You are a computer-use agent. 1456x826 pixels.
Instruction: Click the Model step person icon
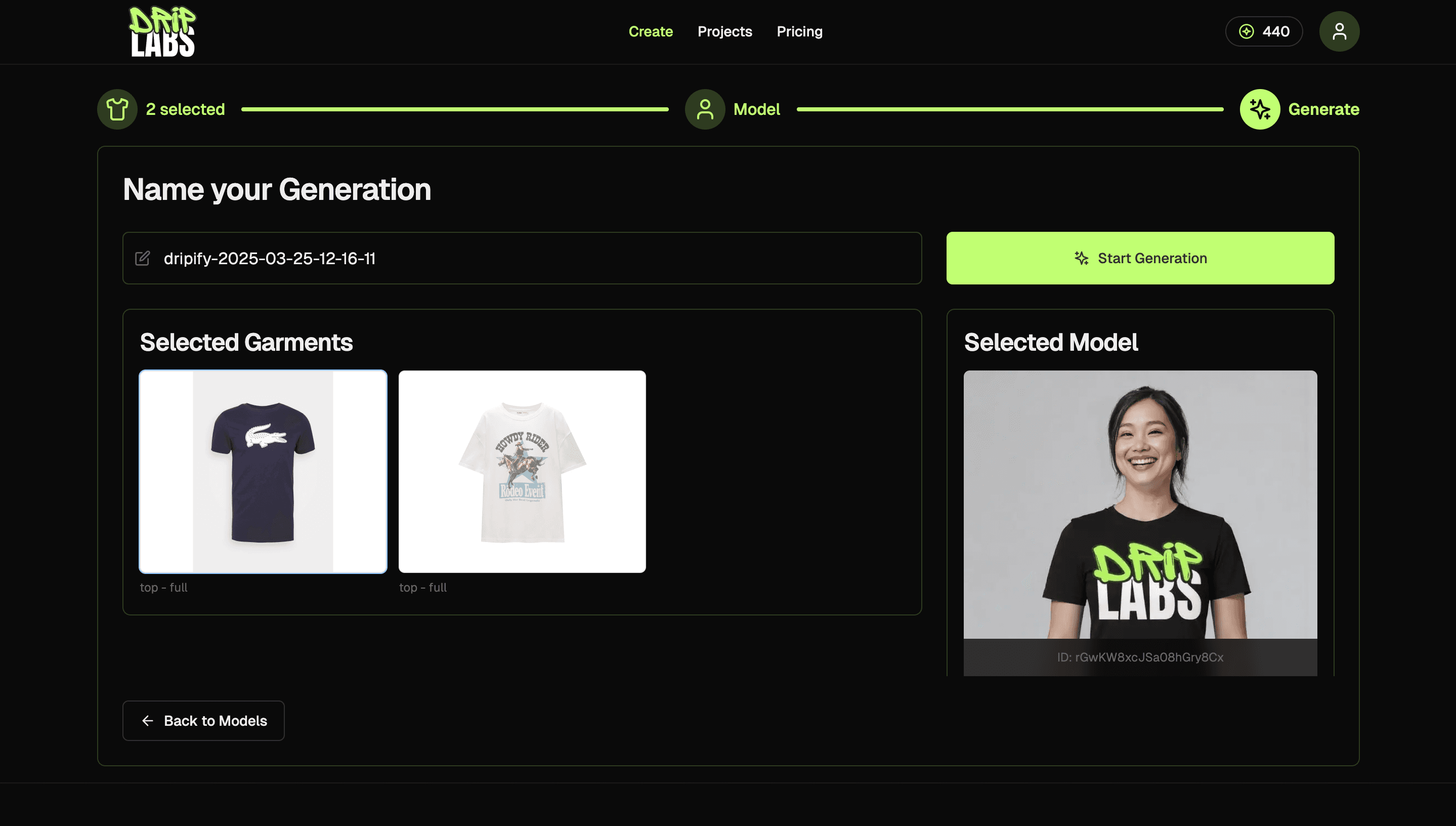705,109
